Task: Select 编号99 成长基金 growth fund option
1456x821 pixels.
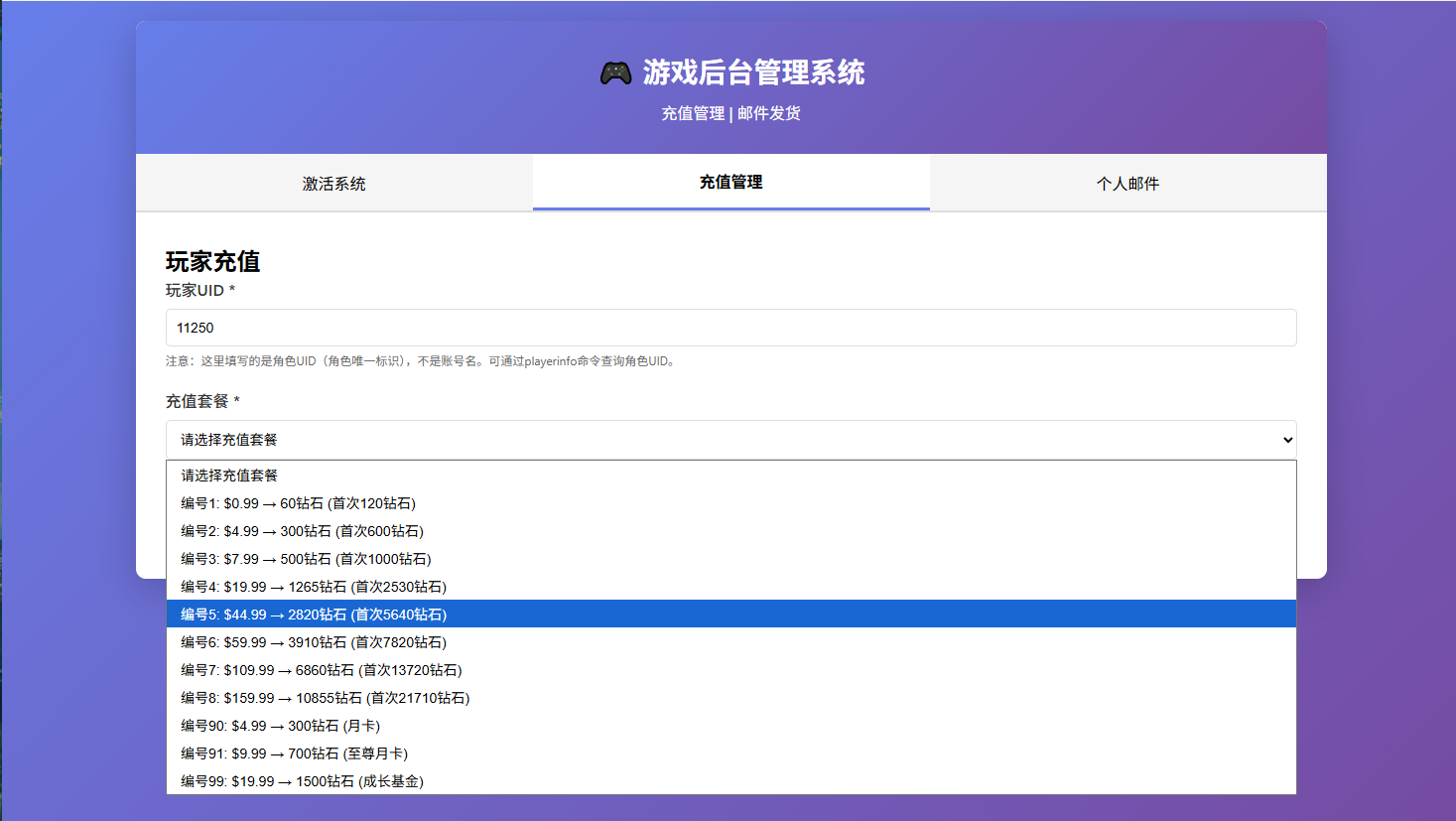Action: click(303, 781)
